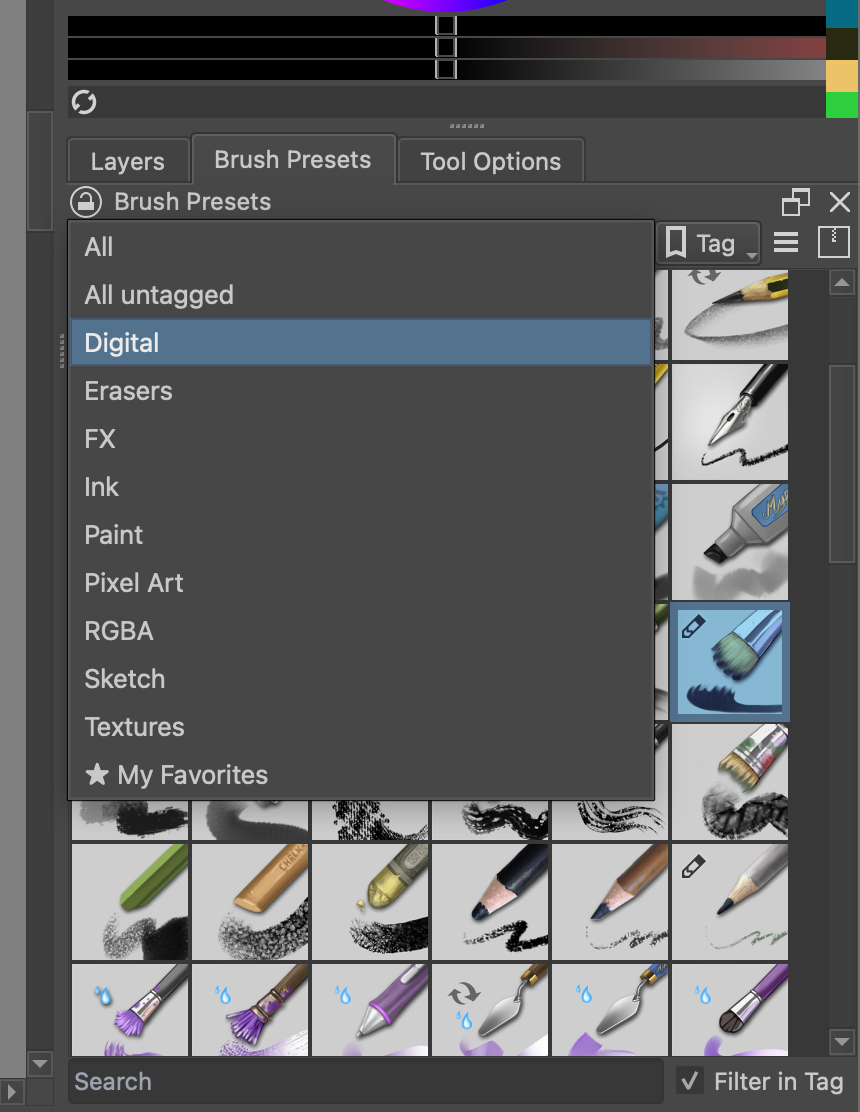Image resolution: width=860 pixels, height=1112 pixels.
Task: Select the purple fan wet brush preset
Action: click(x=130, y=1010)
